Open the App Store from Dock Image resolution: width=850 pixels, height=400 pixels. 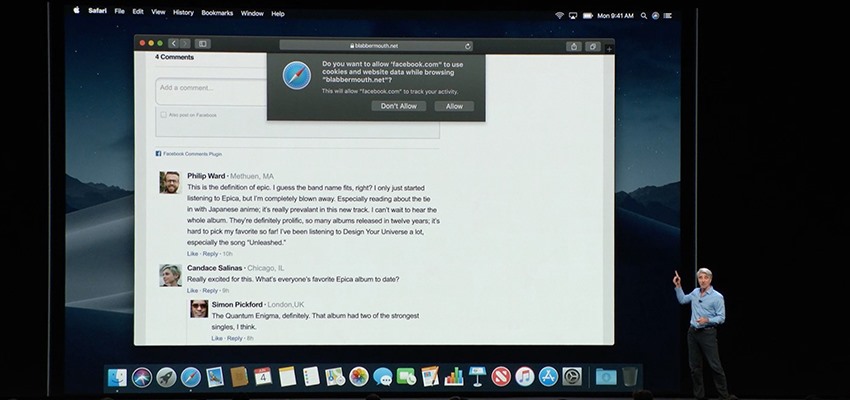pos(549,377)
